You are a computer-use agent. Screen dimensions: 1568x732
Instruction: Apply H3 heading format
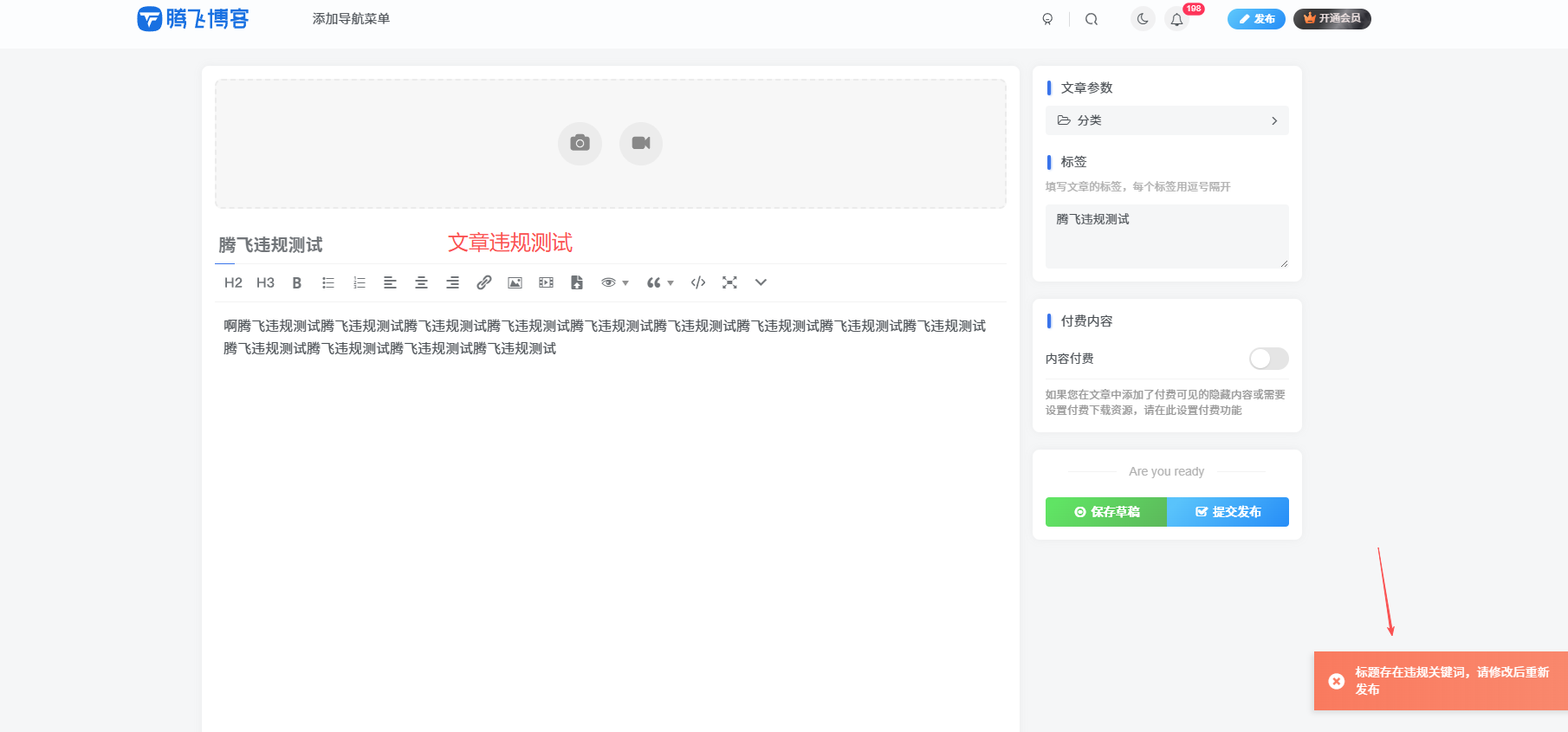[265, 282]
